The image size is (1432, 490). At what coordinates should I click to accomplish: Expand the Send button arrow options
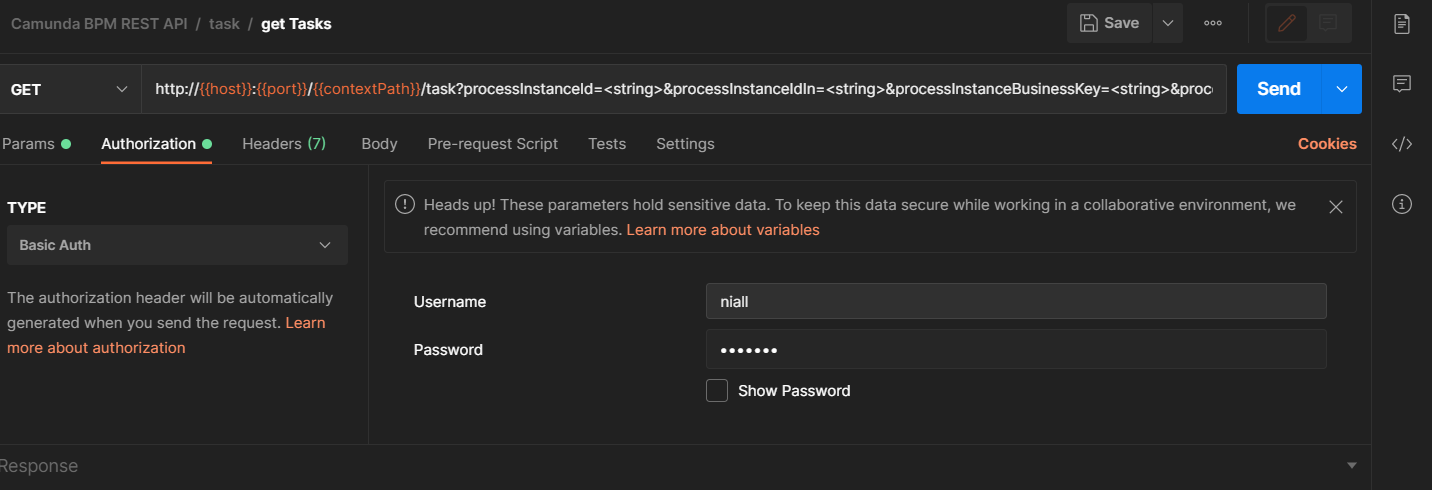click(1342, 89)
